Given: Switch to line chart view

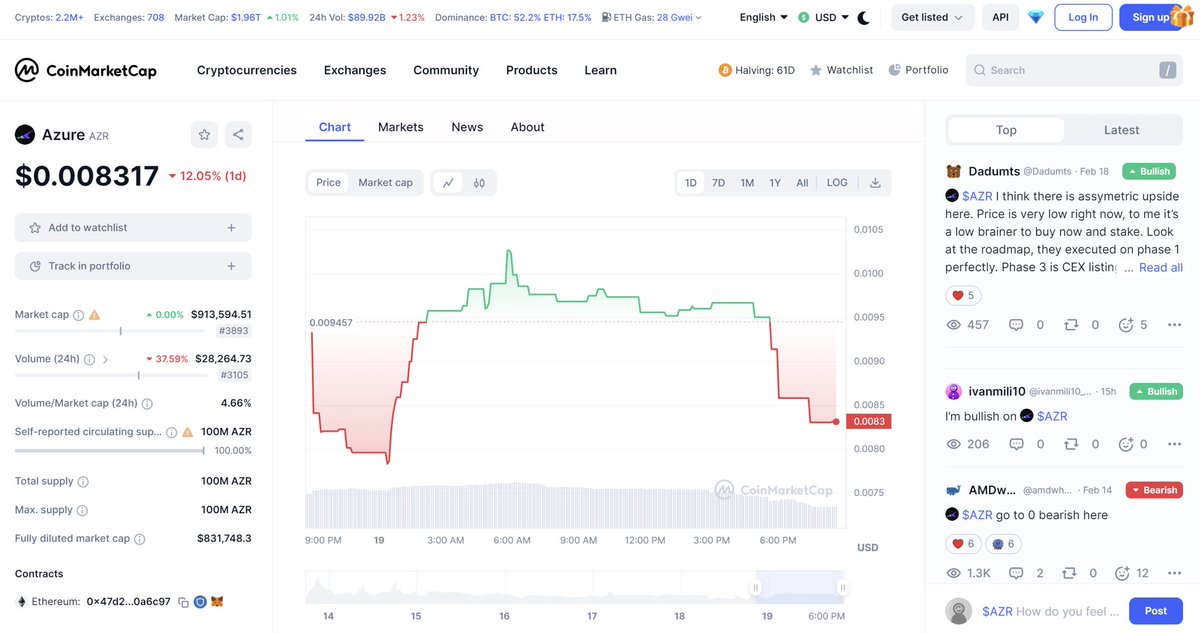Looking at the screenshot, I should [x=448, y=182].
